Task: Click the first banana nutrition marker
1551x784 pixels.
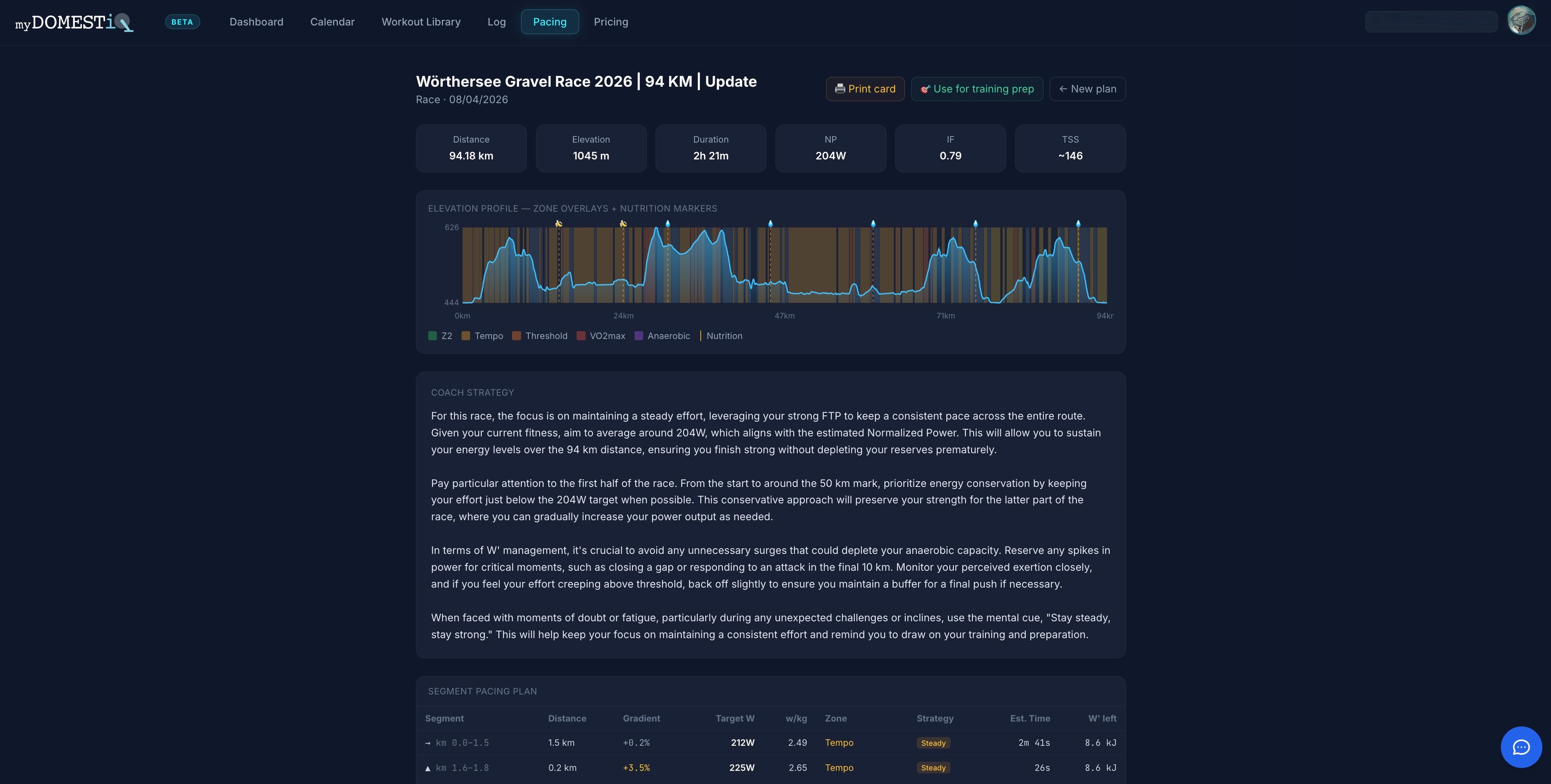Action: coord(559,224)
